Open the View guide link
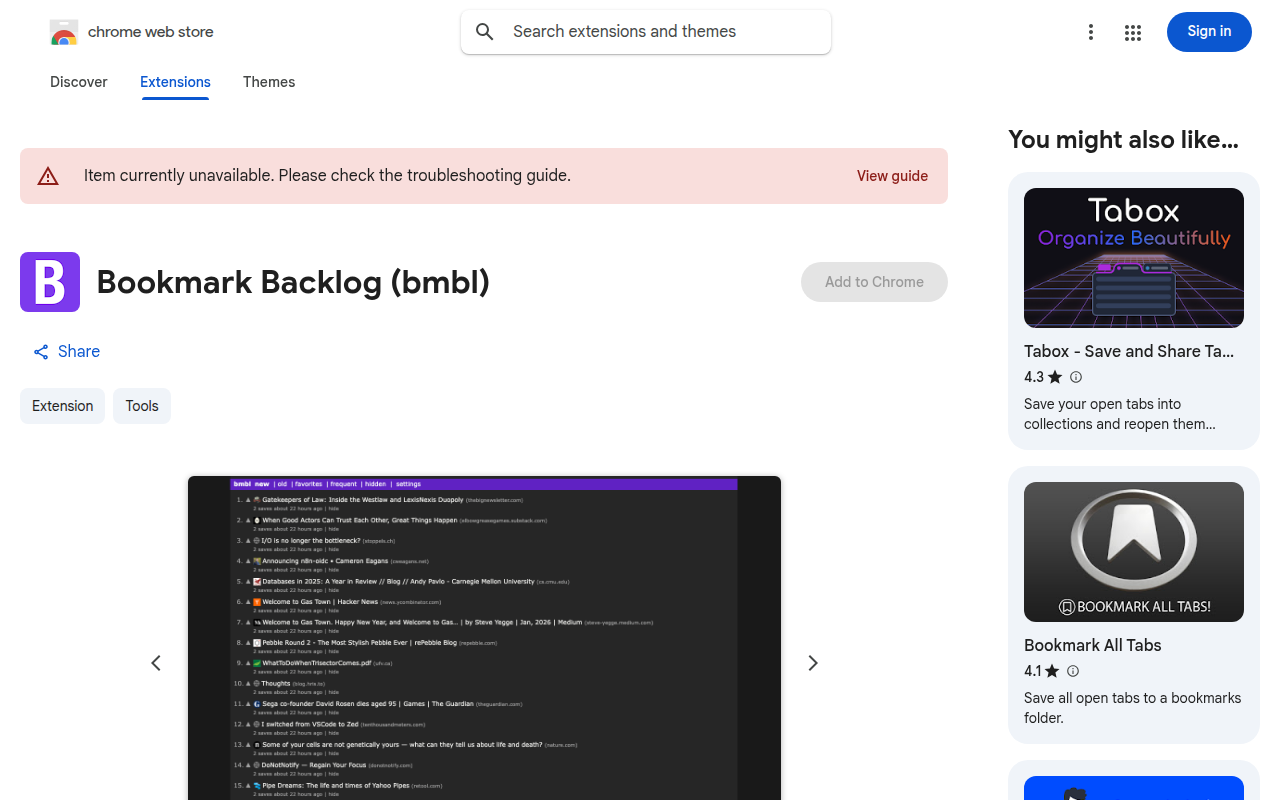The image size is (1280, 800). (892, 176)
